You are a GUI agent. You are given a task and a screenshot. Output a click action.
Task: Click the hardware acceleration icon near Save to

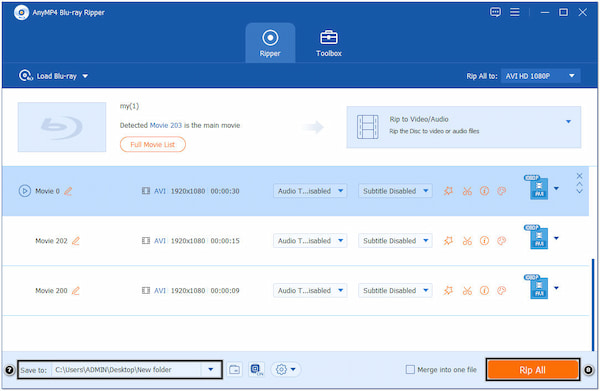256,370
